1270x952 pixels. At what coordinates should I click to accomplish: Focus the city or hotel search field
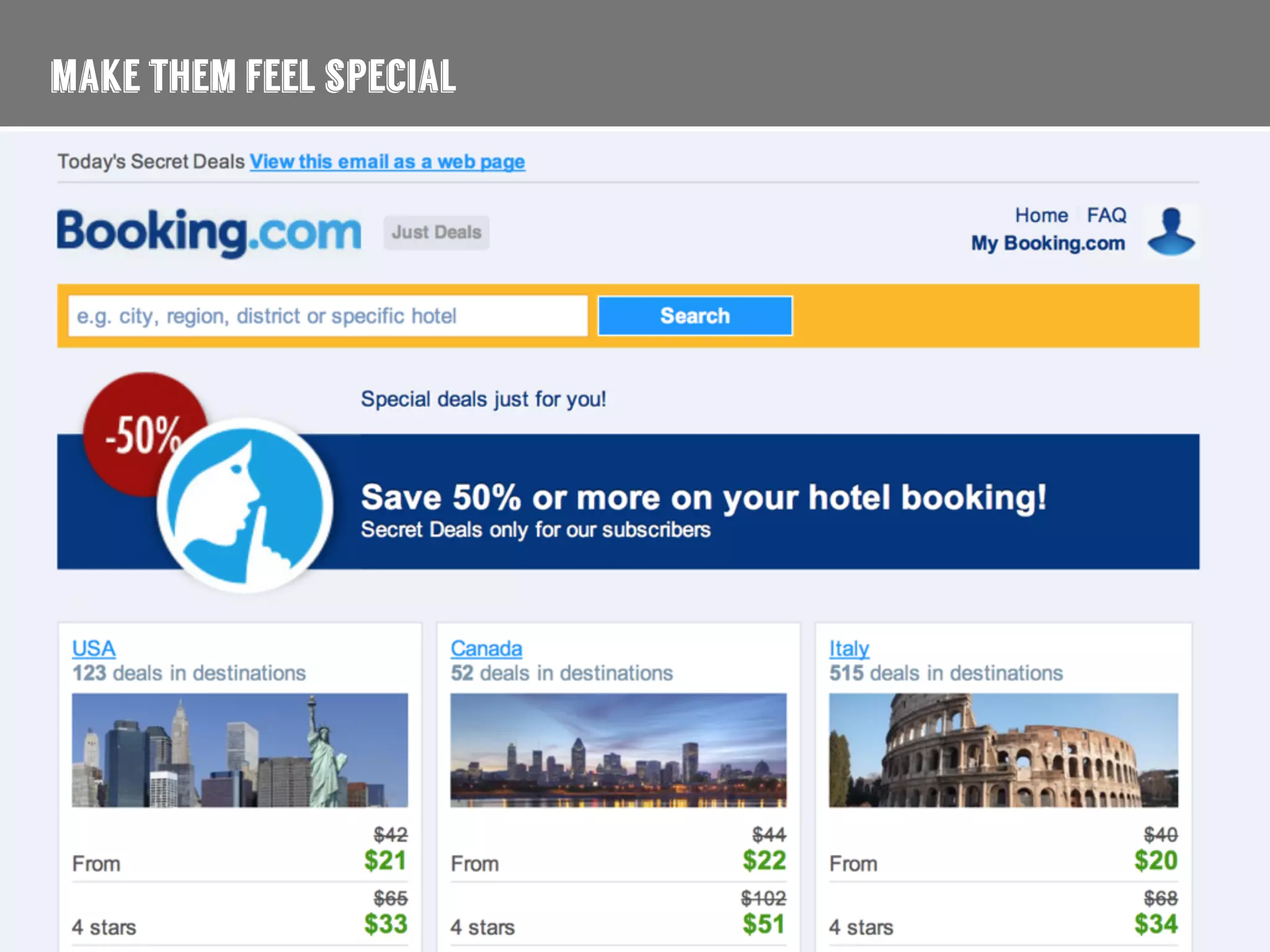[328, 316]
